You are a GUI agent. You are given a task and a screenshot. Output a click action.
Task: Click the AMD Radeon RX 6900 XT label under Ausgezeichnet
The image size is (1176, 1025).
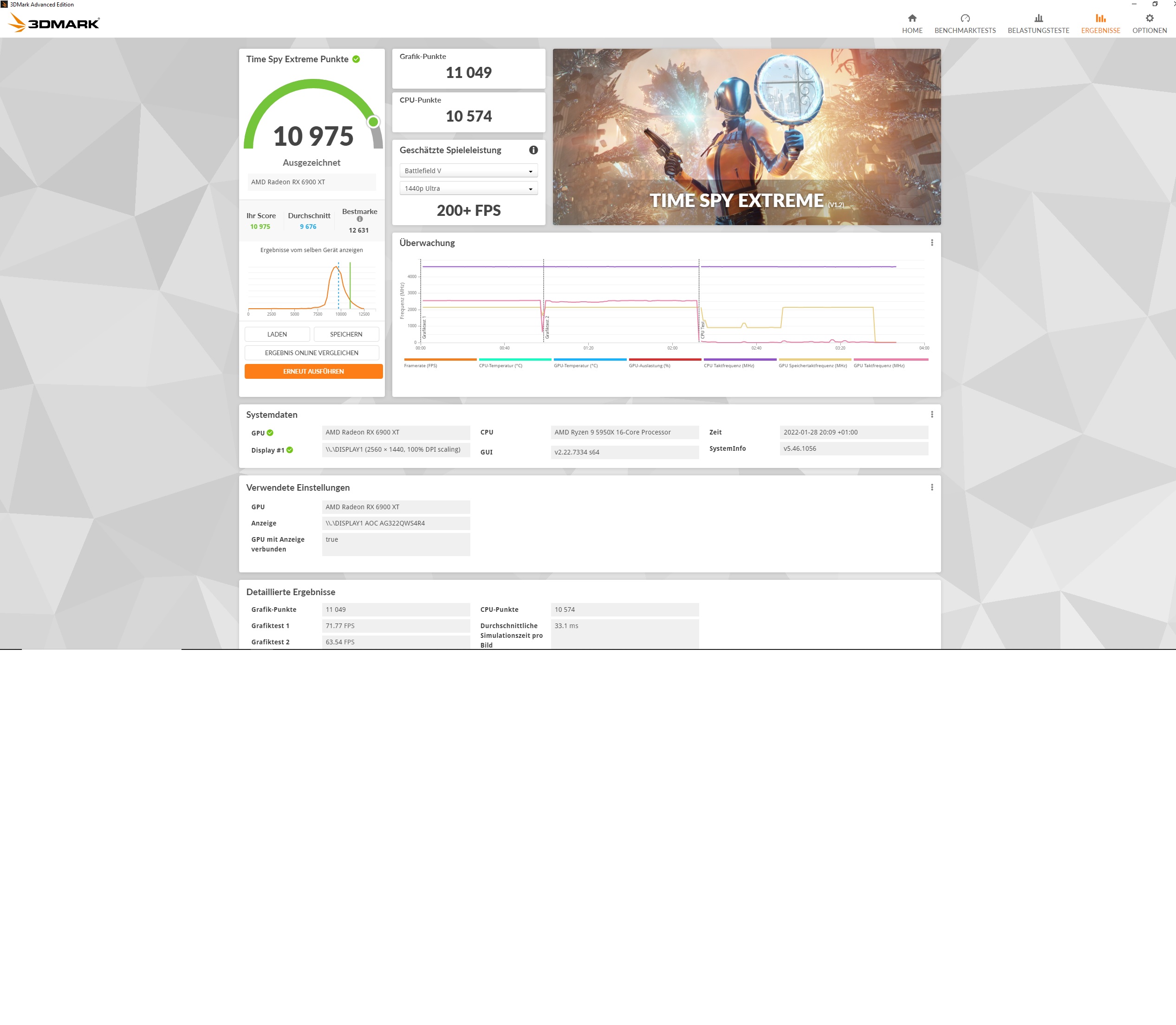click(312, 182)
